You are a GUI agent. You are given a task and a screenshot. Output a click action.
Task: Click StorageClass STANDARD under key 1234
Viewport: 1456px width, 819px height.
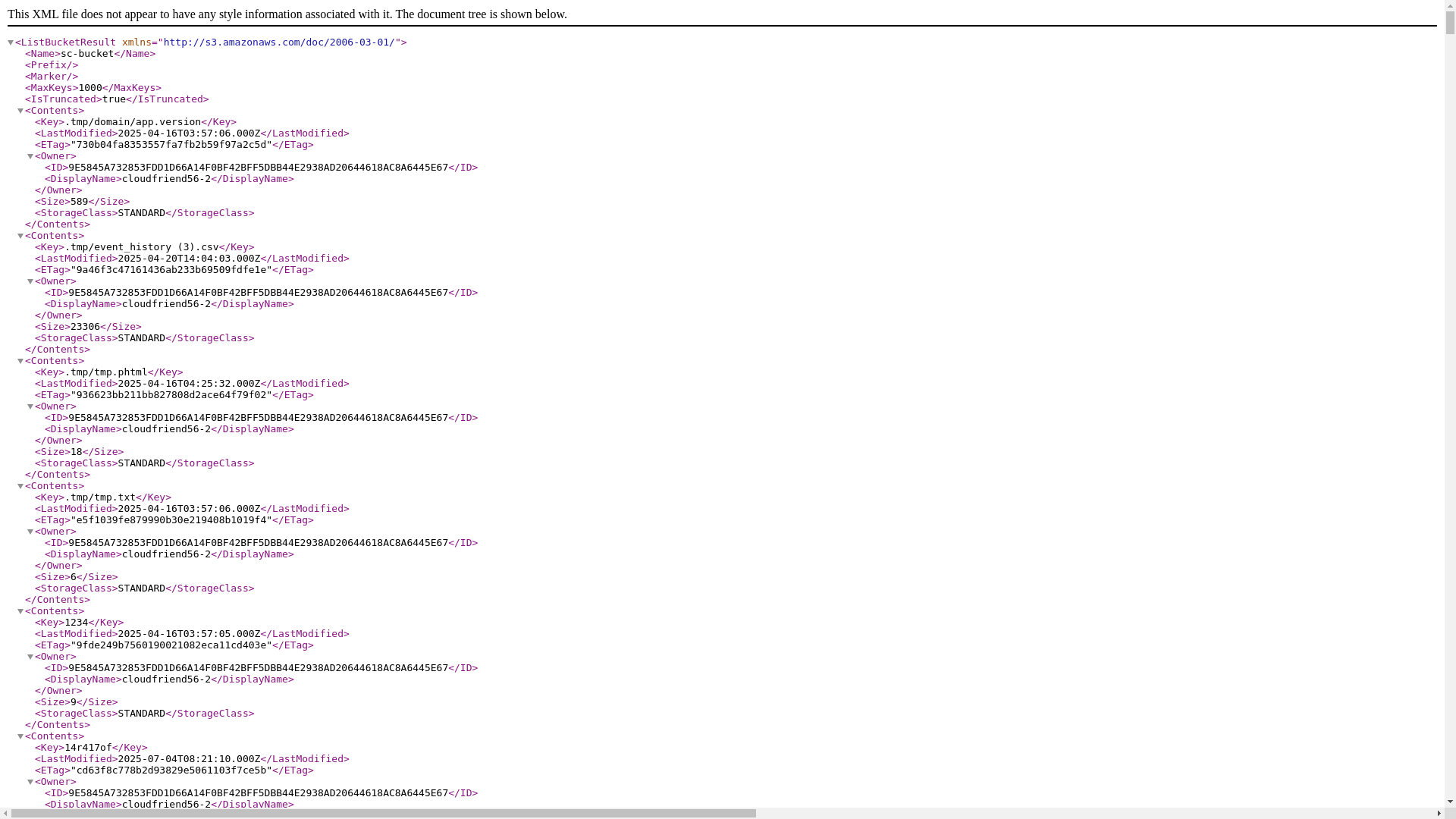(142, 714)
